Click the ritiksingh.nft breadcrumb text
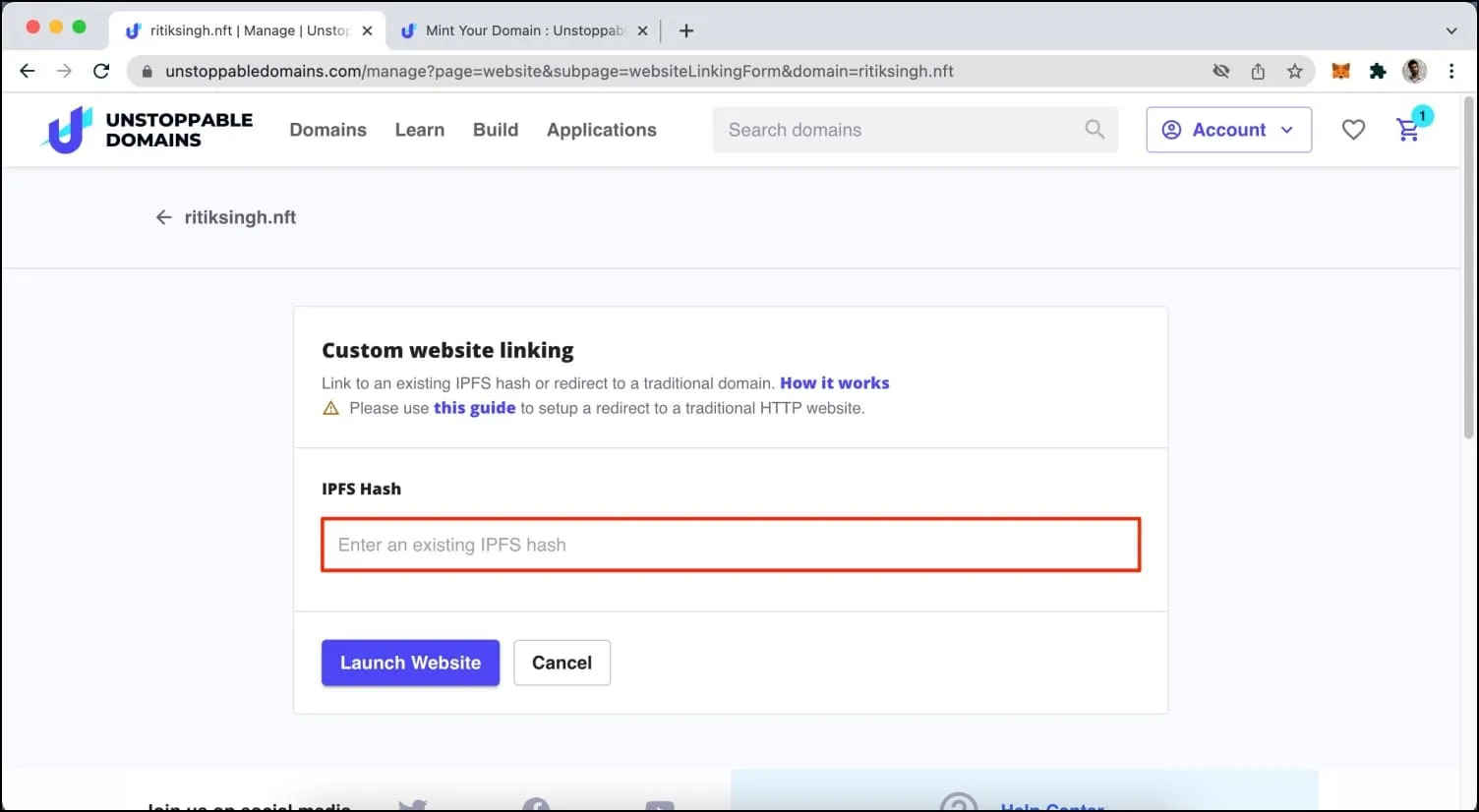 tap(240, 217)
